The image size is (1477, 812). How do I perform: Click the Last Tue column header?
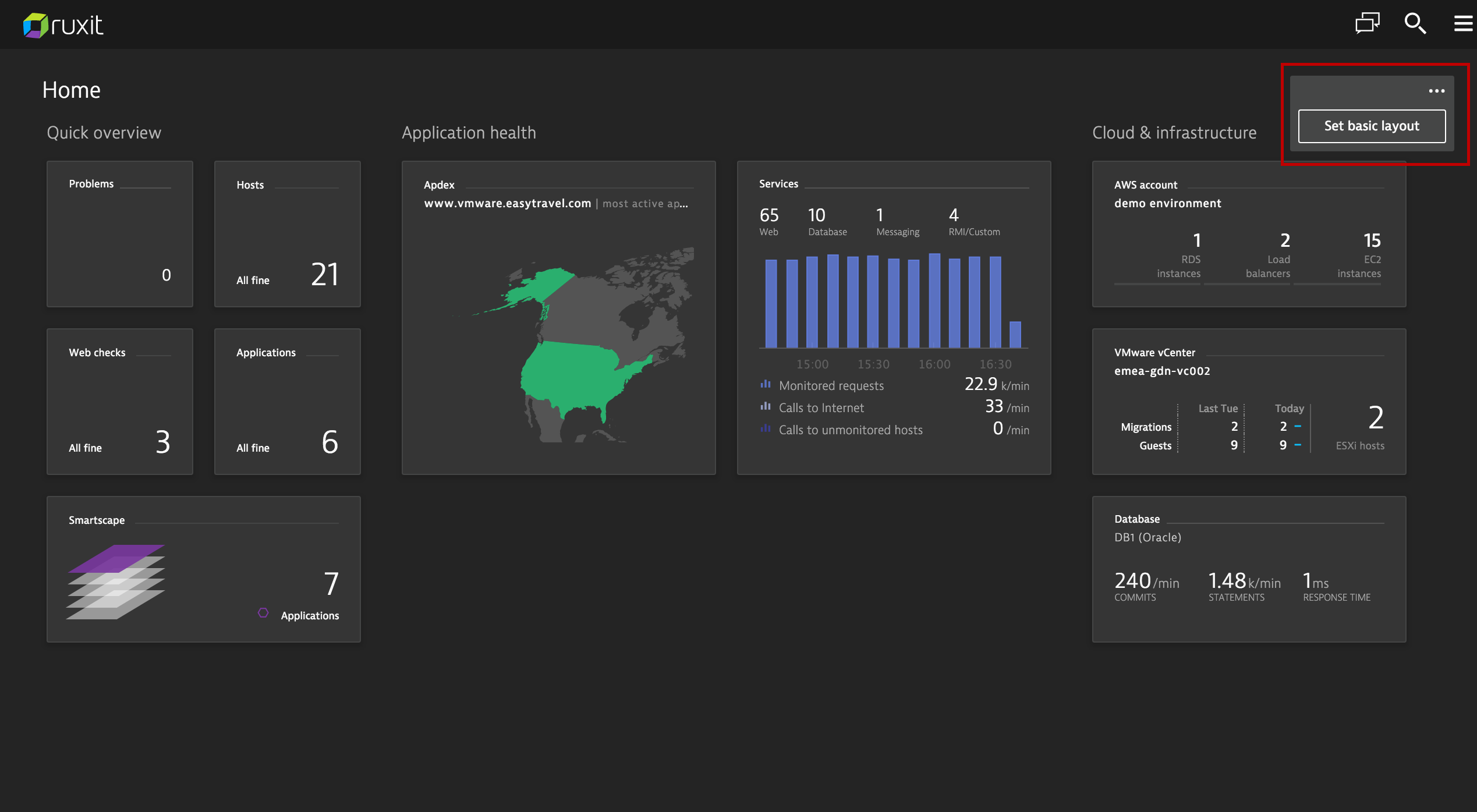(x=1218, y=408)
